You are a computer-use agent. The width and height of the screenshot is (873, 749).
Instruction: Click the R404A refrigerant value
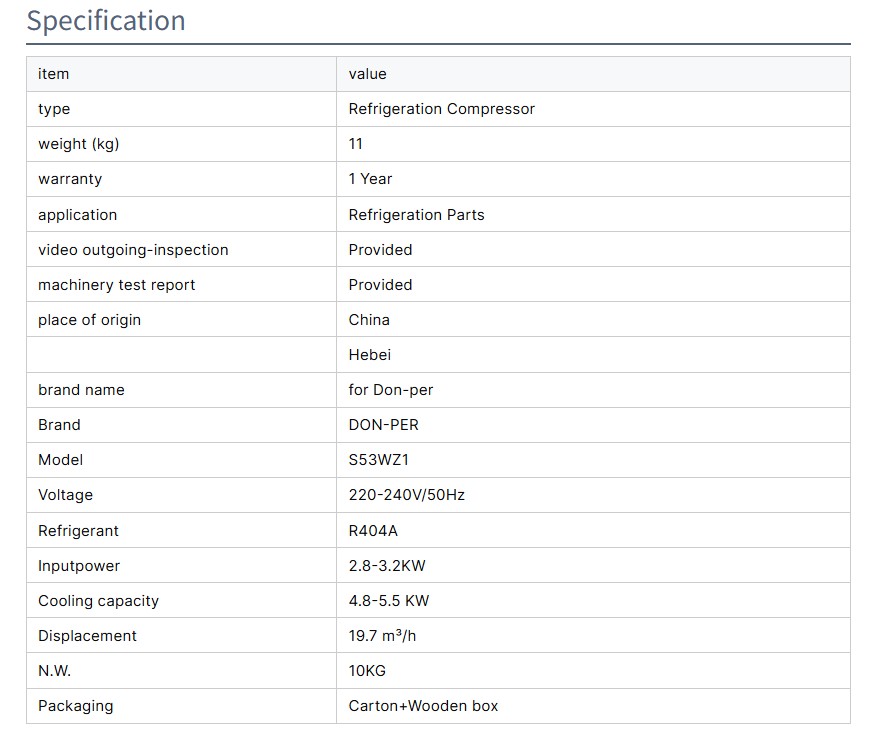point(373,531)
